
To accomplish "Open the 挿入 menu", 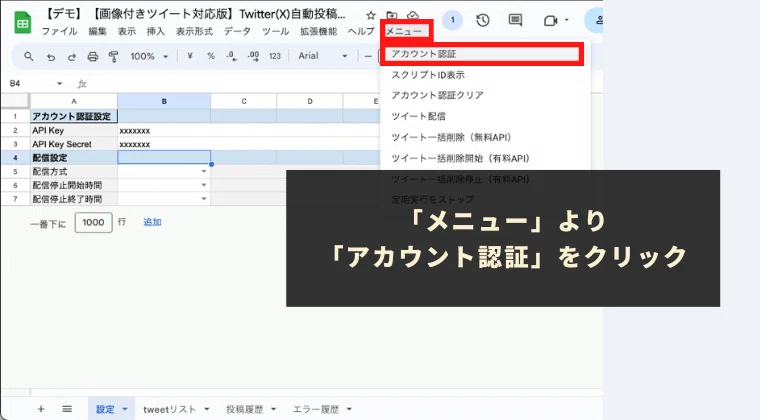I will click(x=156, y=31).
